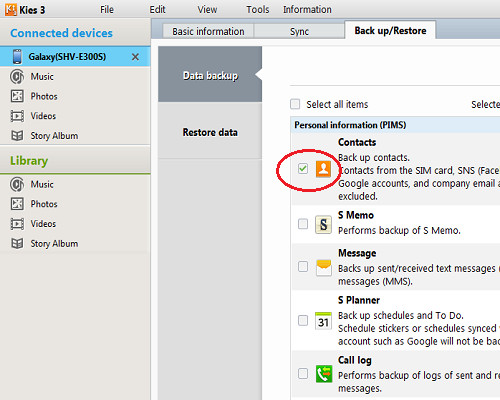Select Restore data in side panel

pyautogui.click(x=210, y=132)
